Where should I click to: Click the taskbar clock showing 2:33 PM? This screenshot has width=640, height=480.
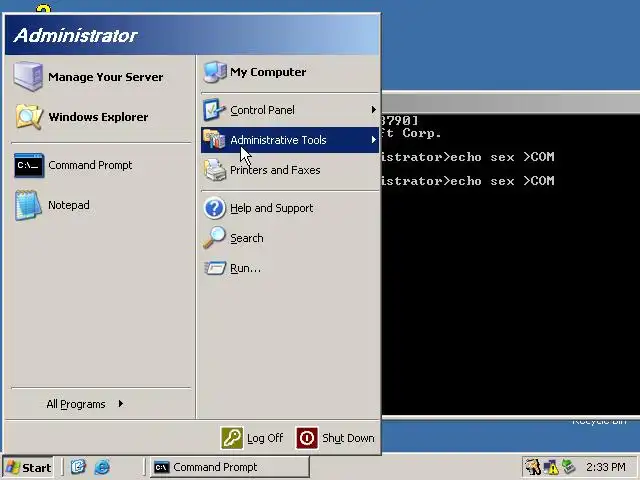[605, 467]
